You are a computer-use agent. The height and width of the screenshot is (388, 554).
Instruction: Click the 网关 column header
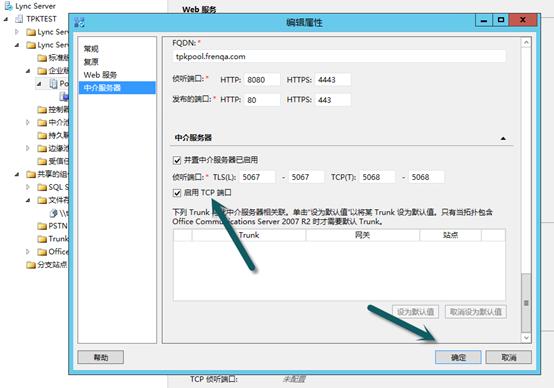click(363, 235)
